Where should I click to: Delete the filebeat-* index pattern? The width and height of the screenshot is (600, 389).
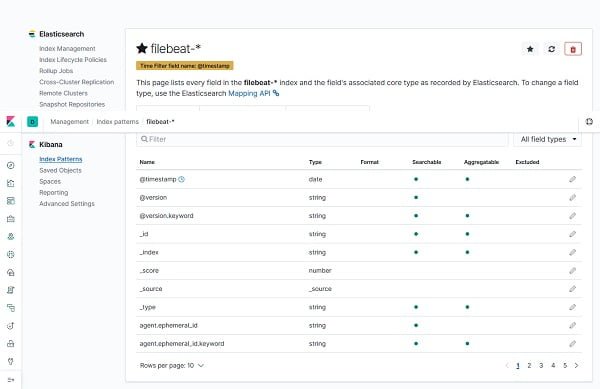(573, 49)
